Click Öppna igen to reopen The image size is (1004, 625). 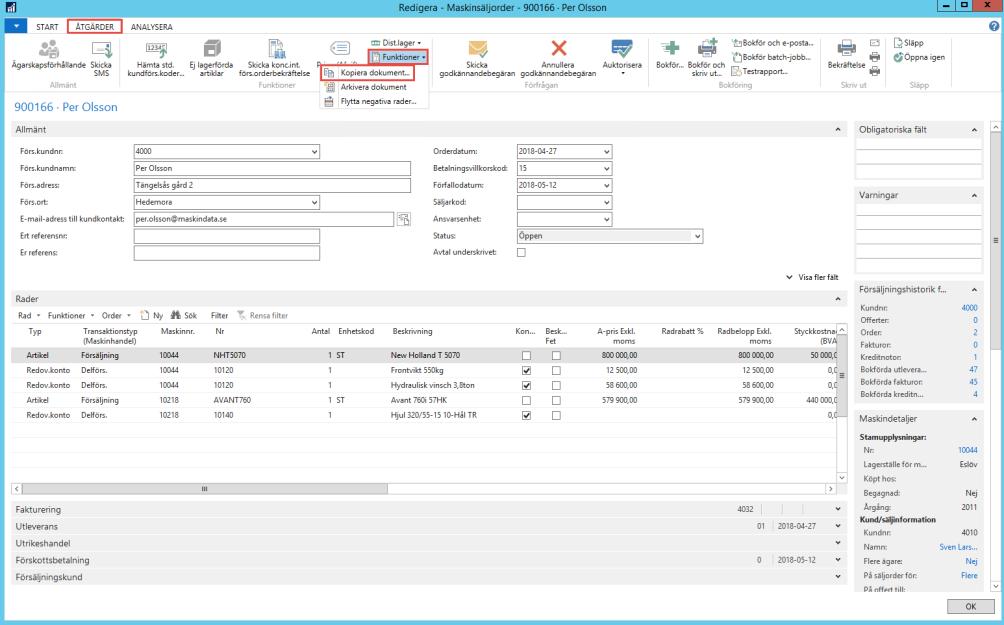coord(919,57)
